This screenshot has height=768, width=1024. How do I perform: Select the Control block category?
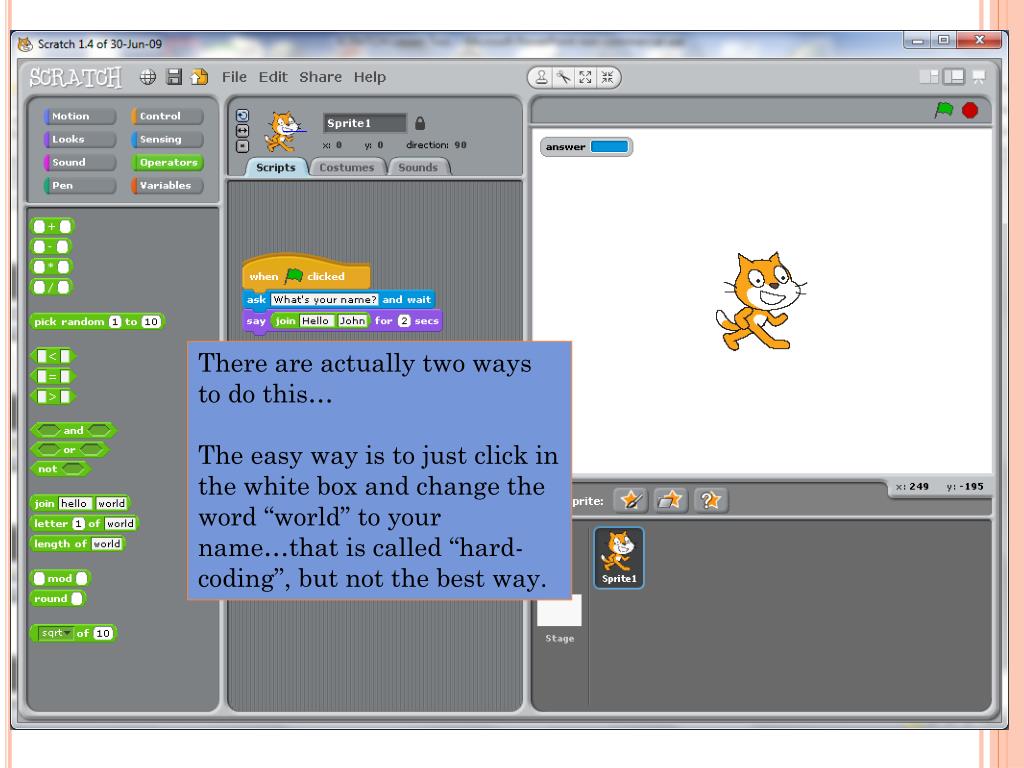(167, 116)
